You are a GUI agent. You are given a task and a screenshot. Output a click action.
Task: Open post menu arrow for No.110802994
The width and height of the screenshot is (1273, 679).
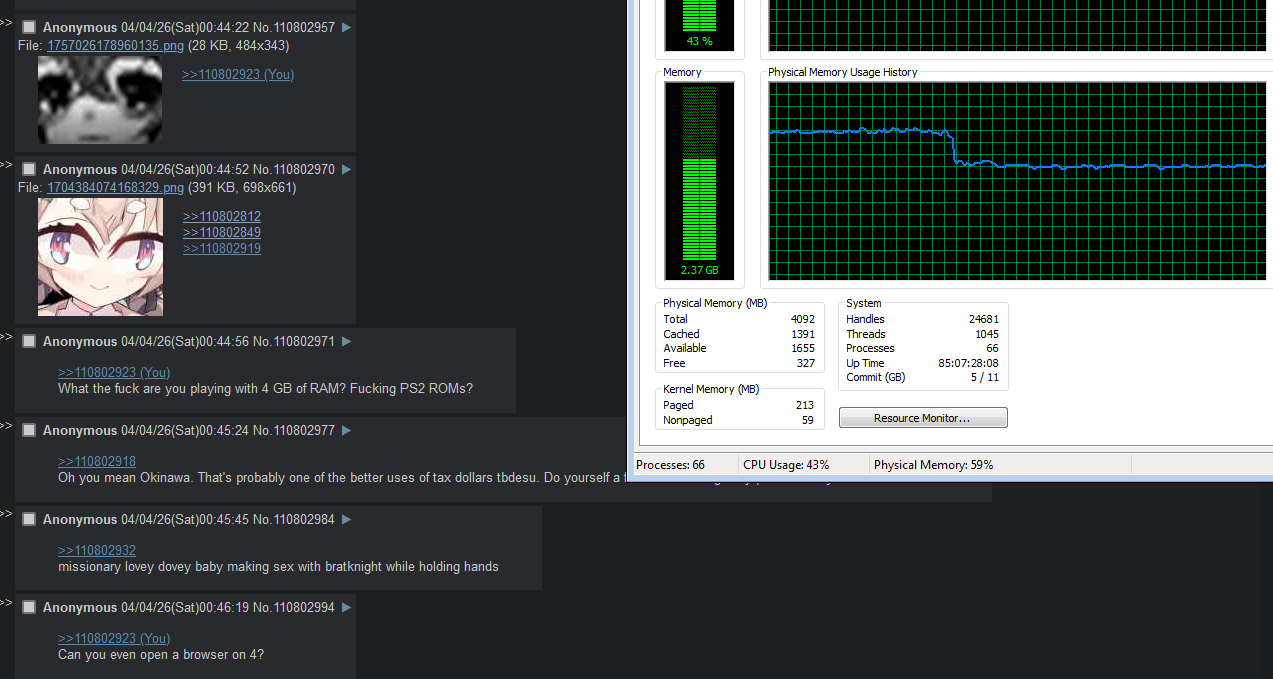tap(347, 607)
